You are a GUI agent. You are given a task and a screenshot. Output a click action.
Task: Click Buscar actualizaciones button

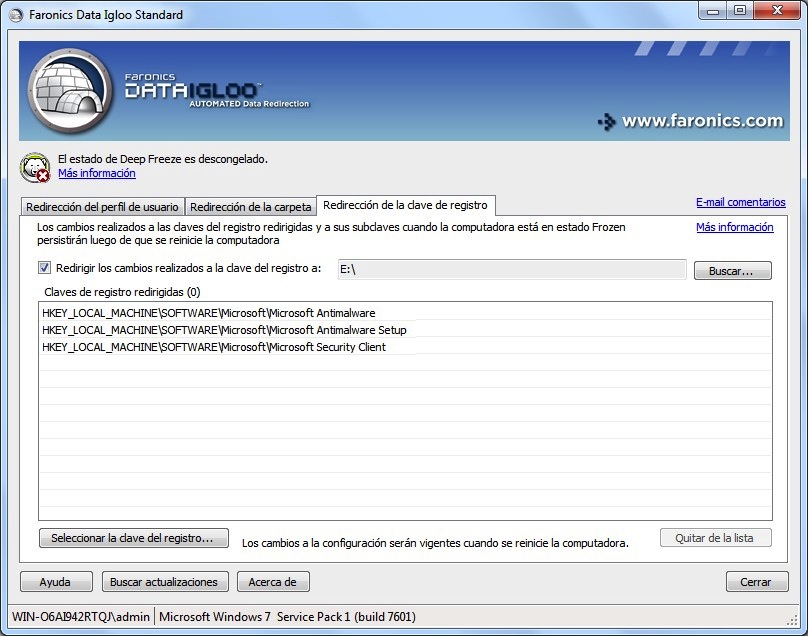[165, 582]
